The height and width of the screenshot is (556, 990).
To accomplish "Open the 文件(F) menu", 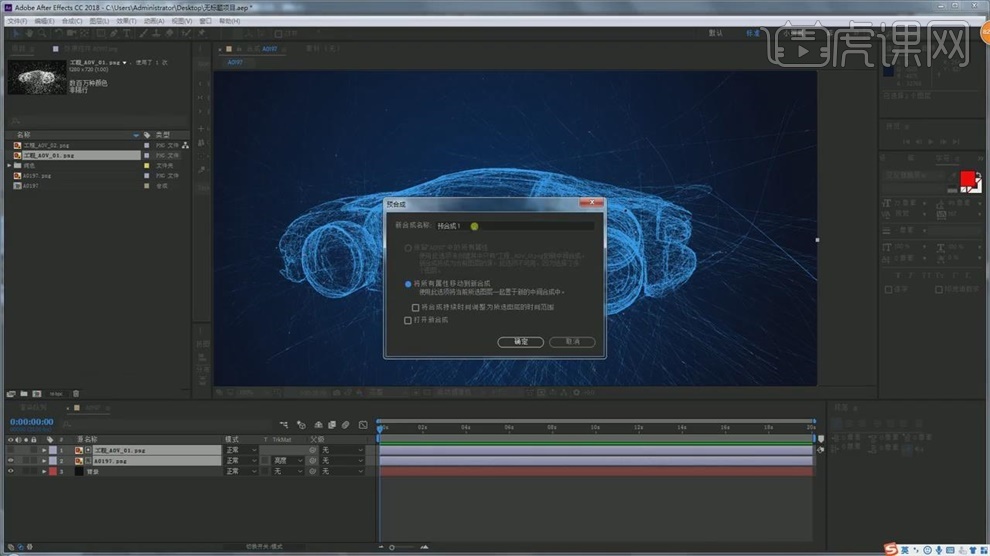I will 16,20.
